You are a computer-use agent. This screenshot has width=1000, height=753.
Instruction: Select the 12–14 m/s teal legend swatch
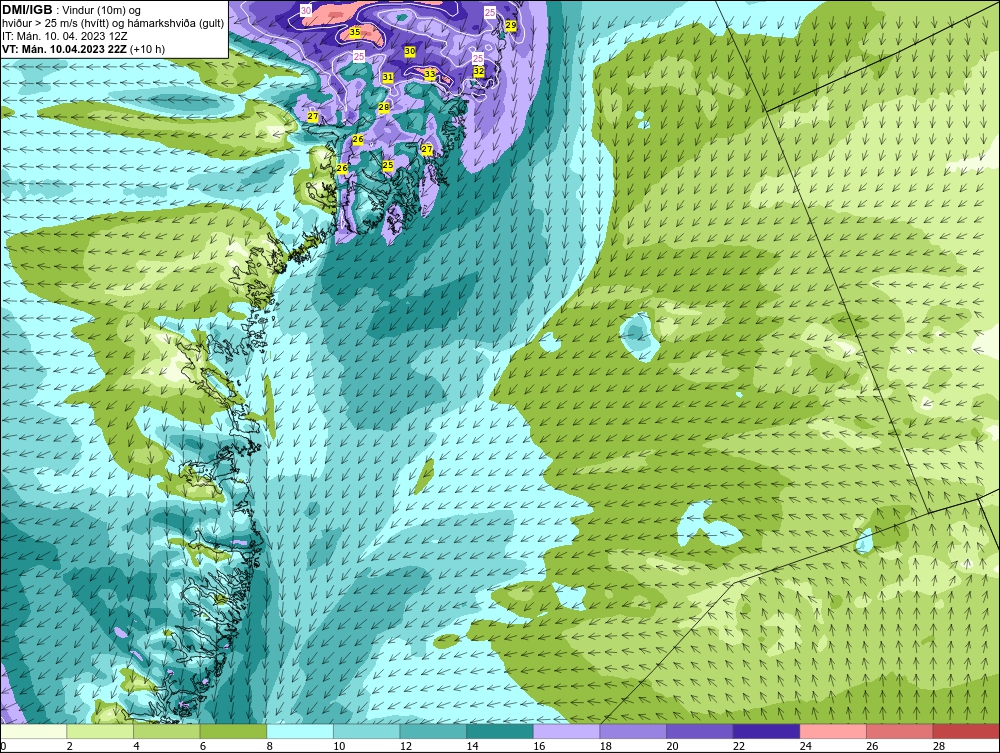(x=433, y=731)
